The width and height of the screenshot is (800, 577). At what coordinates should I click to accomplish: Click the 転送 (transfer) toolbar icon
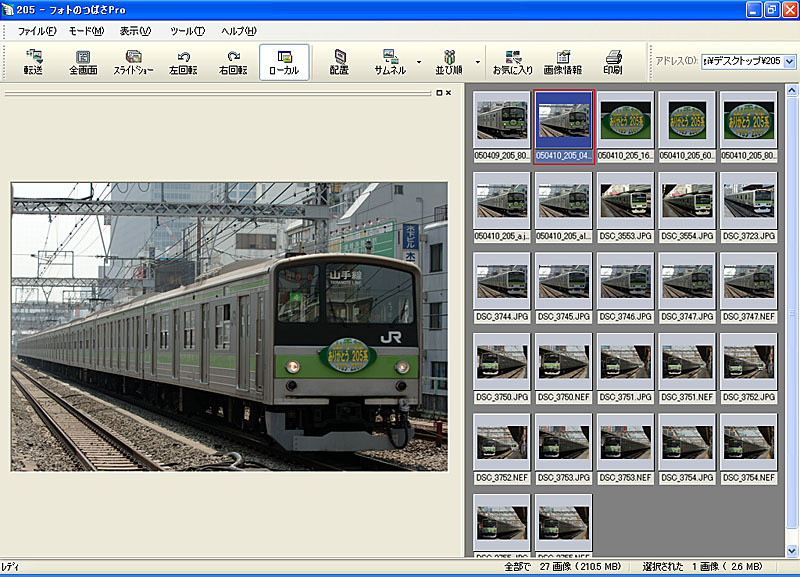point(33,62)
